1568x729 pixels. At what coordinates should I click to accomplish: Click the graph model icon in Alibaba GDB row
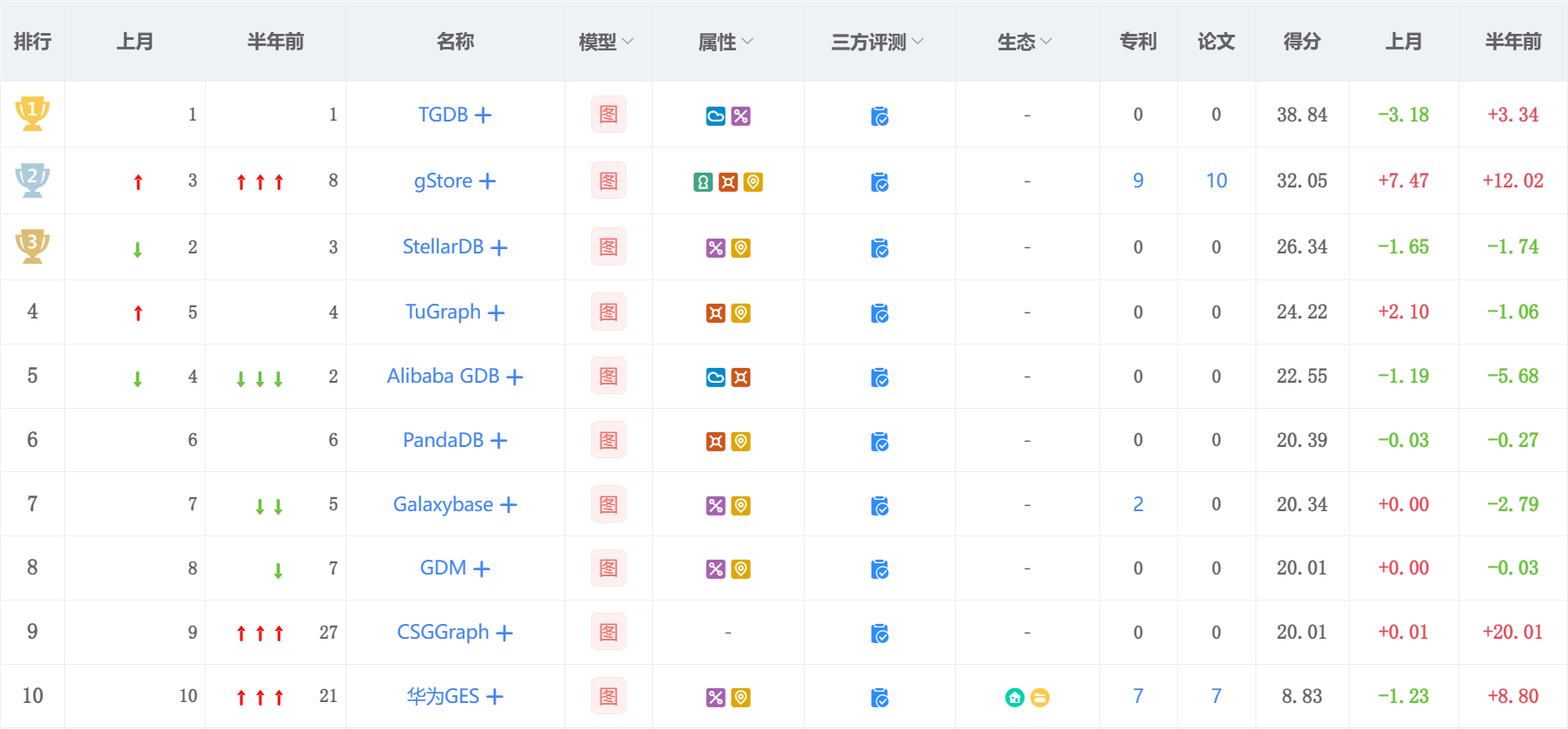(609, 377)
